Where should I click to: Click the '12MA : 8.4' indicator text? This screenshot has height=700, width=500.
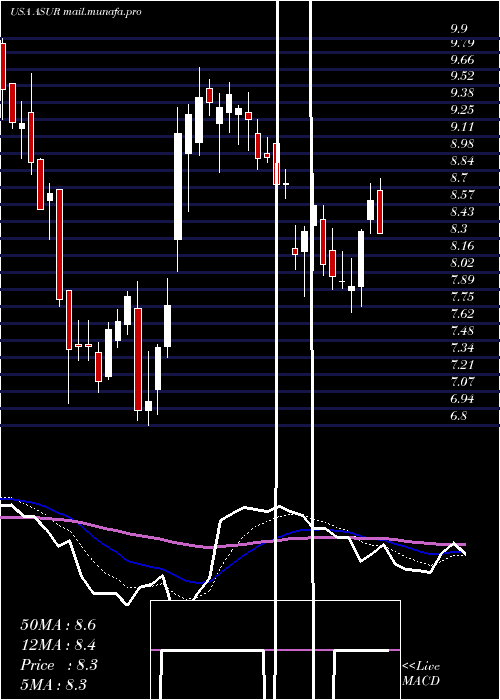tap(58, 645)
